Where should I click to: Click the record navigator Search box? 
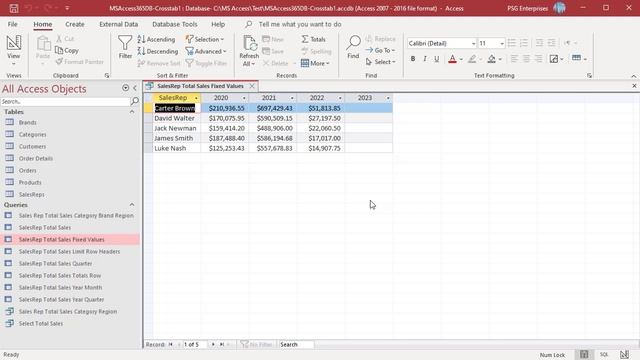tap(296, 344)
